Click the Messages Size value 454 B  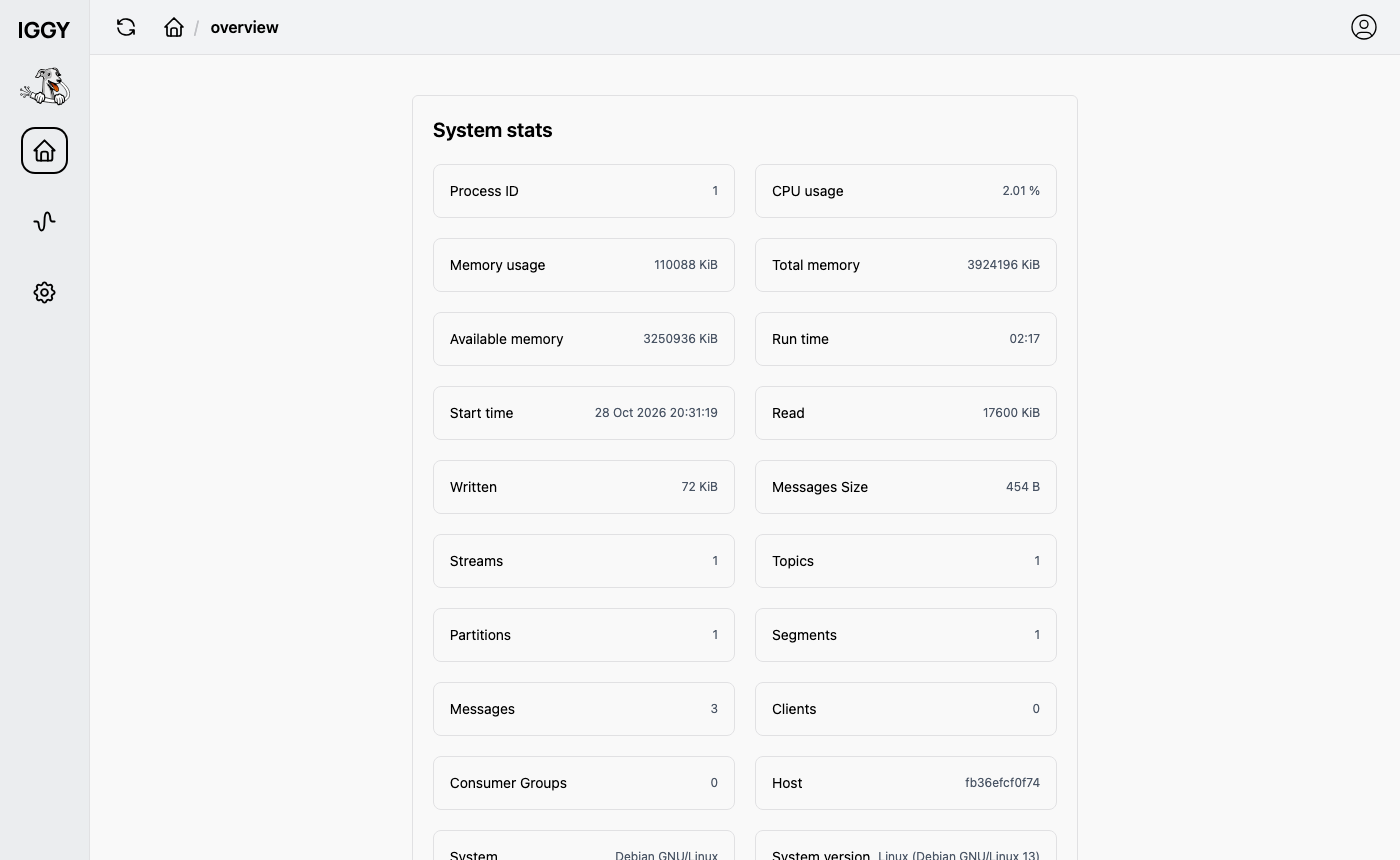[1023, 487]
